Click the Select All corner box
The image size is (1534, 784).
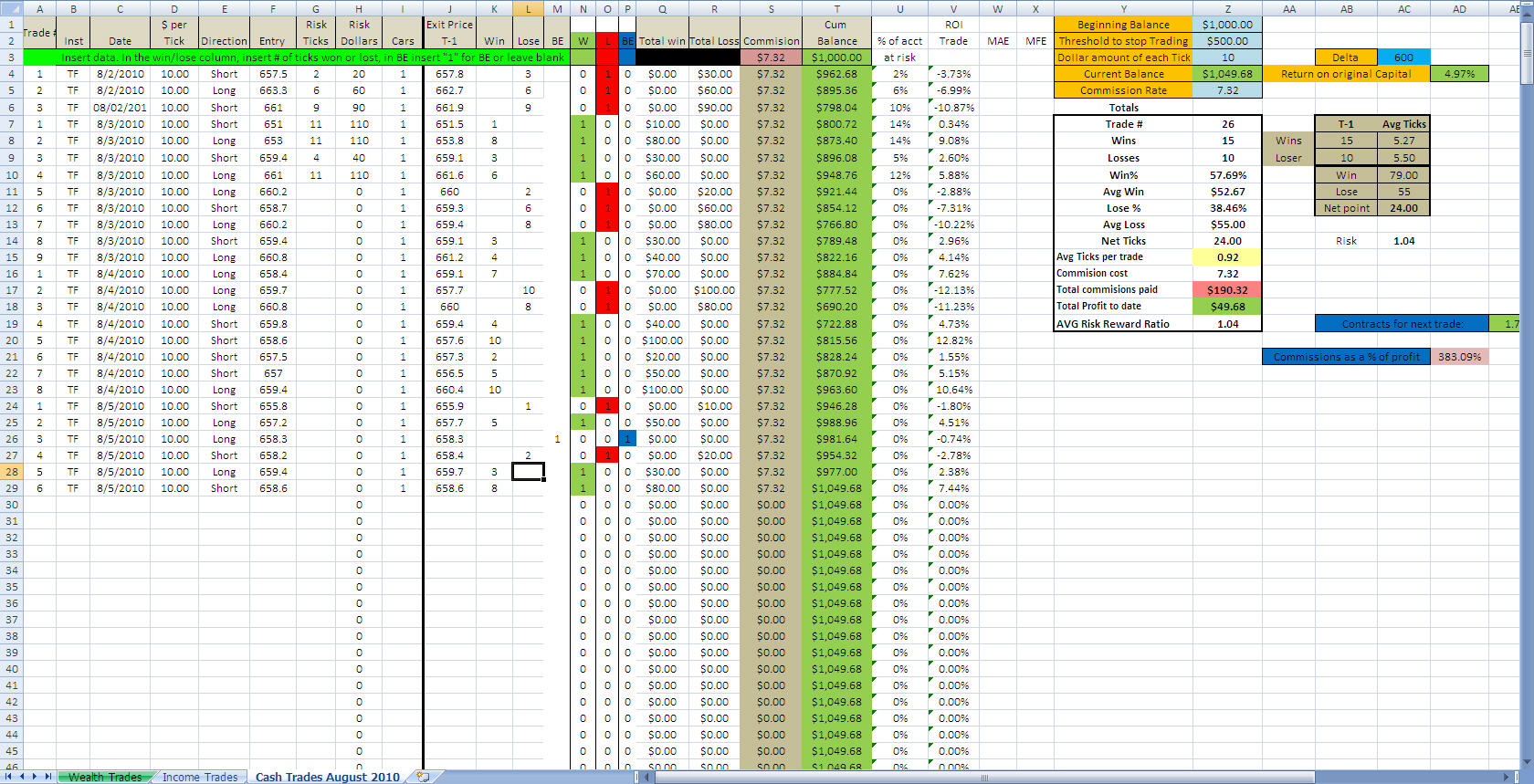pyautogui.click(x=11, y=8)
